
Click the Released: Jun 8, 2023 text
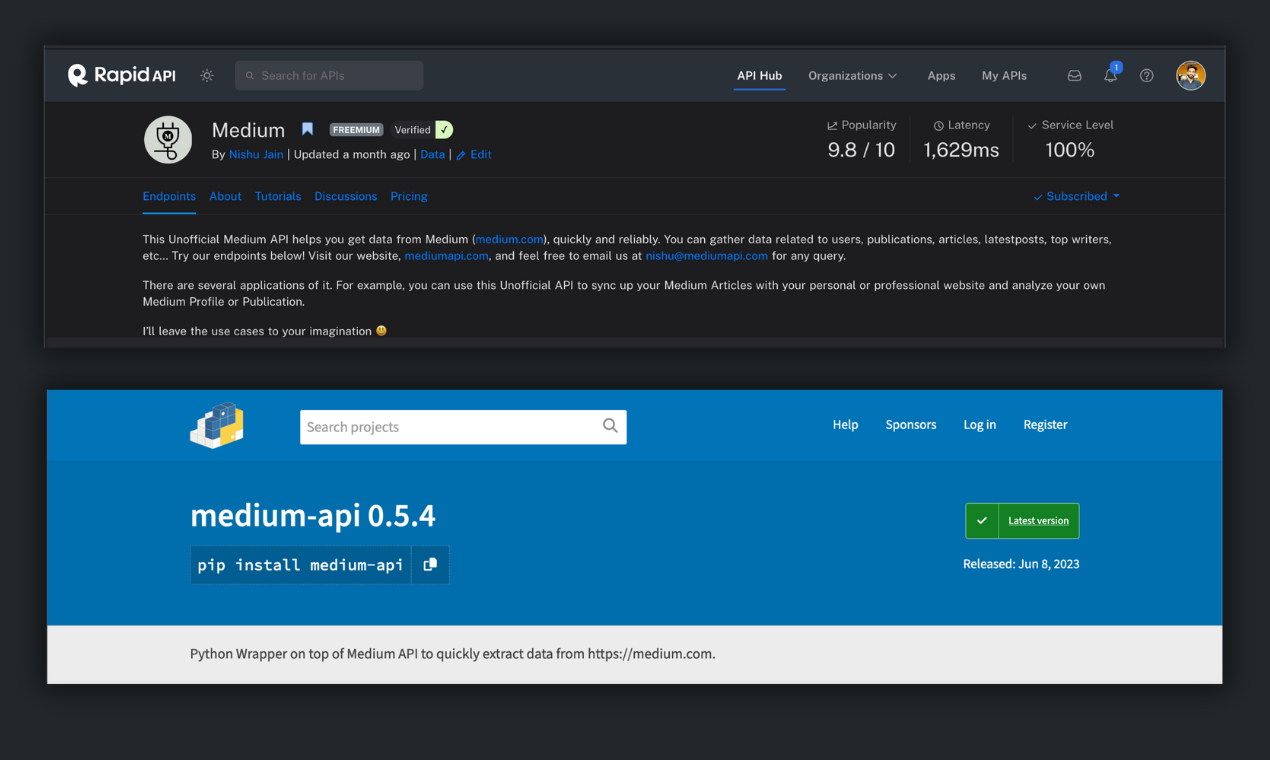point(1021,564)
